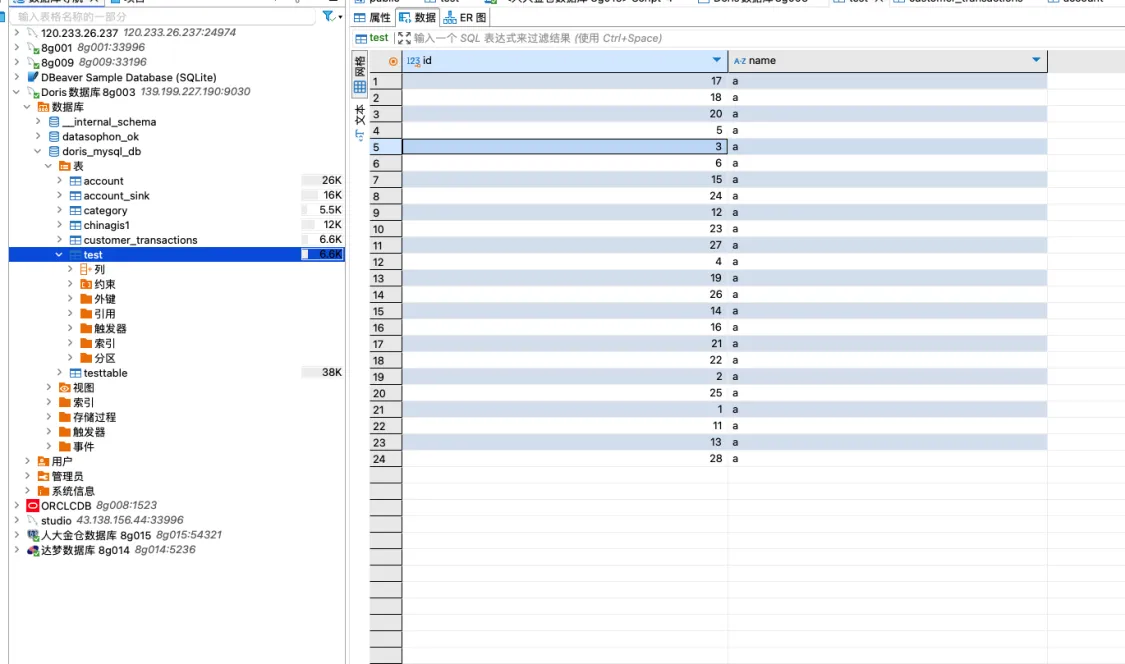This screenshot has height=664, width=1125.
Task: Click the 数据库 folder icon
Action: pos(43,107)
